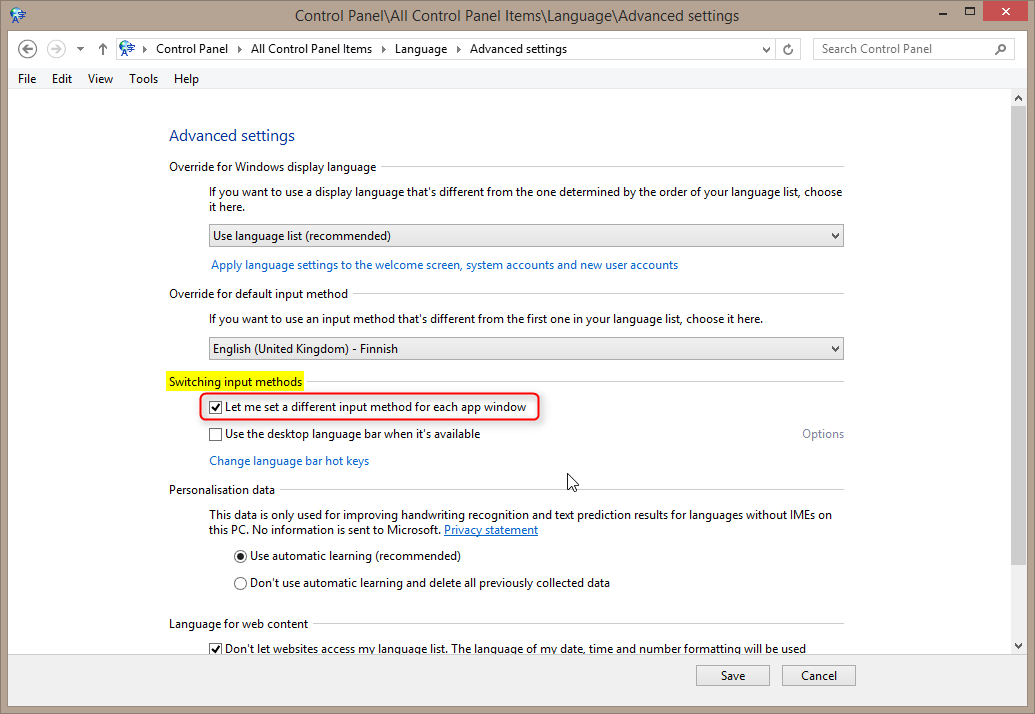Click the Save button
This screenshot has height=714, width=1035.
[732, 675]
